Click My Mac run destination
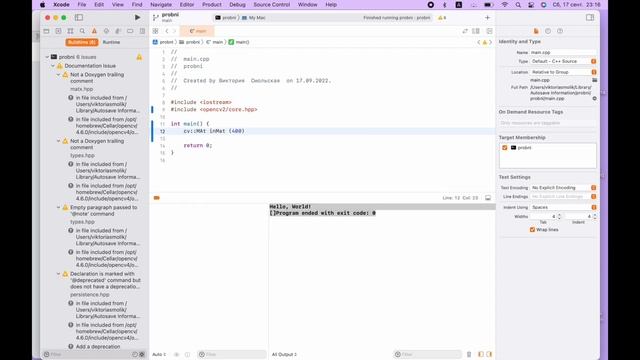 [x=253, y=18]
